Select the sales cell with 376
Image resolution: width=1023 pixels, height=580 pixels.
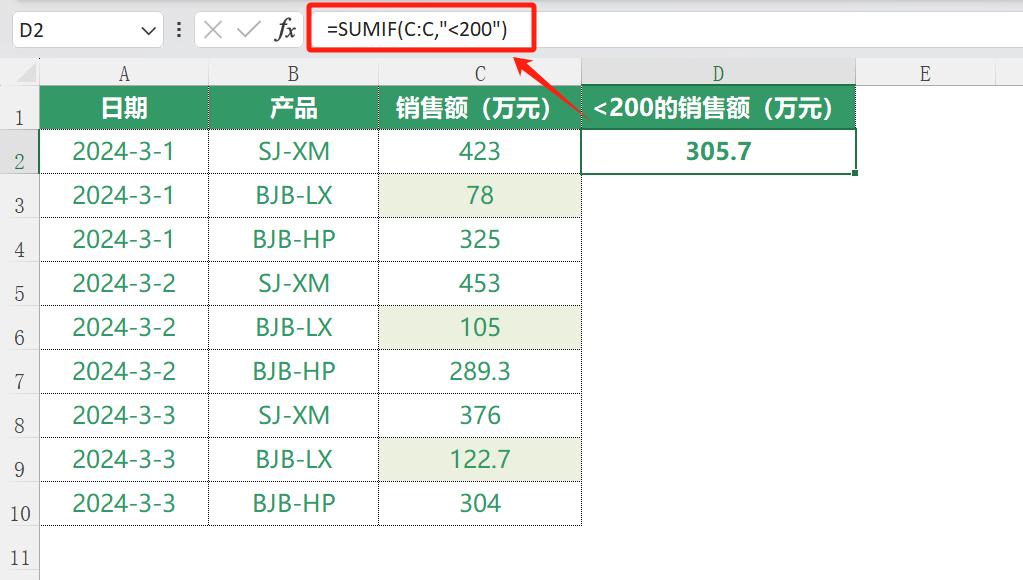[x=480, y=416]
